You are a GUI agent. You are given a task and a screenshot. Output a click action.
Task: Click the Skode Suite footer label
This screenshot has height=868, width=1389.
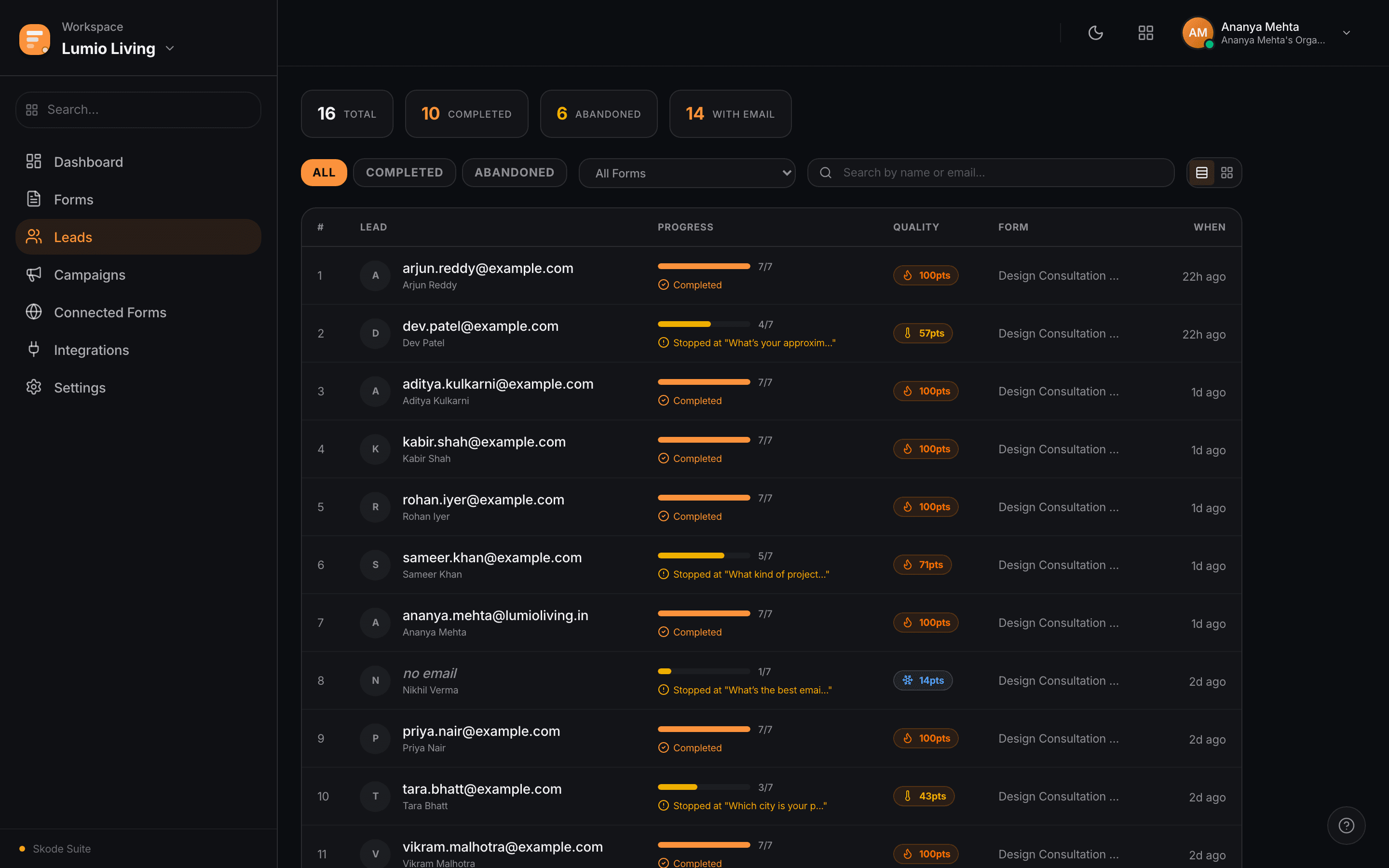click(61, 849)
